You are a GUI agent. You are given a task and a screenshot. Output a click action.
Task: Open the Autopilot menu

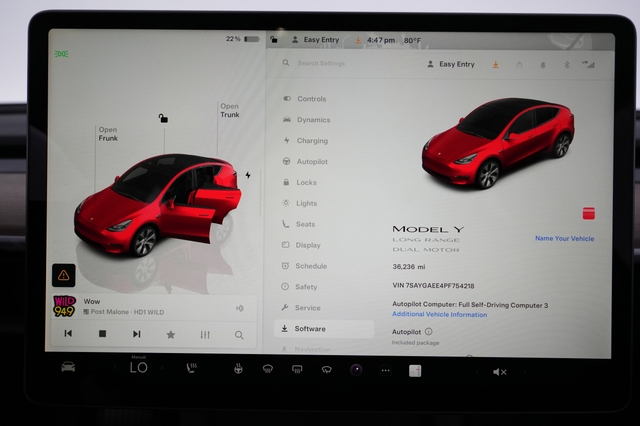coord(305,162)
